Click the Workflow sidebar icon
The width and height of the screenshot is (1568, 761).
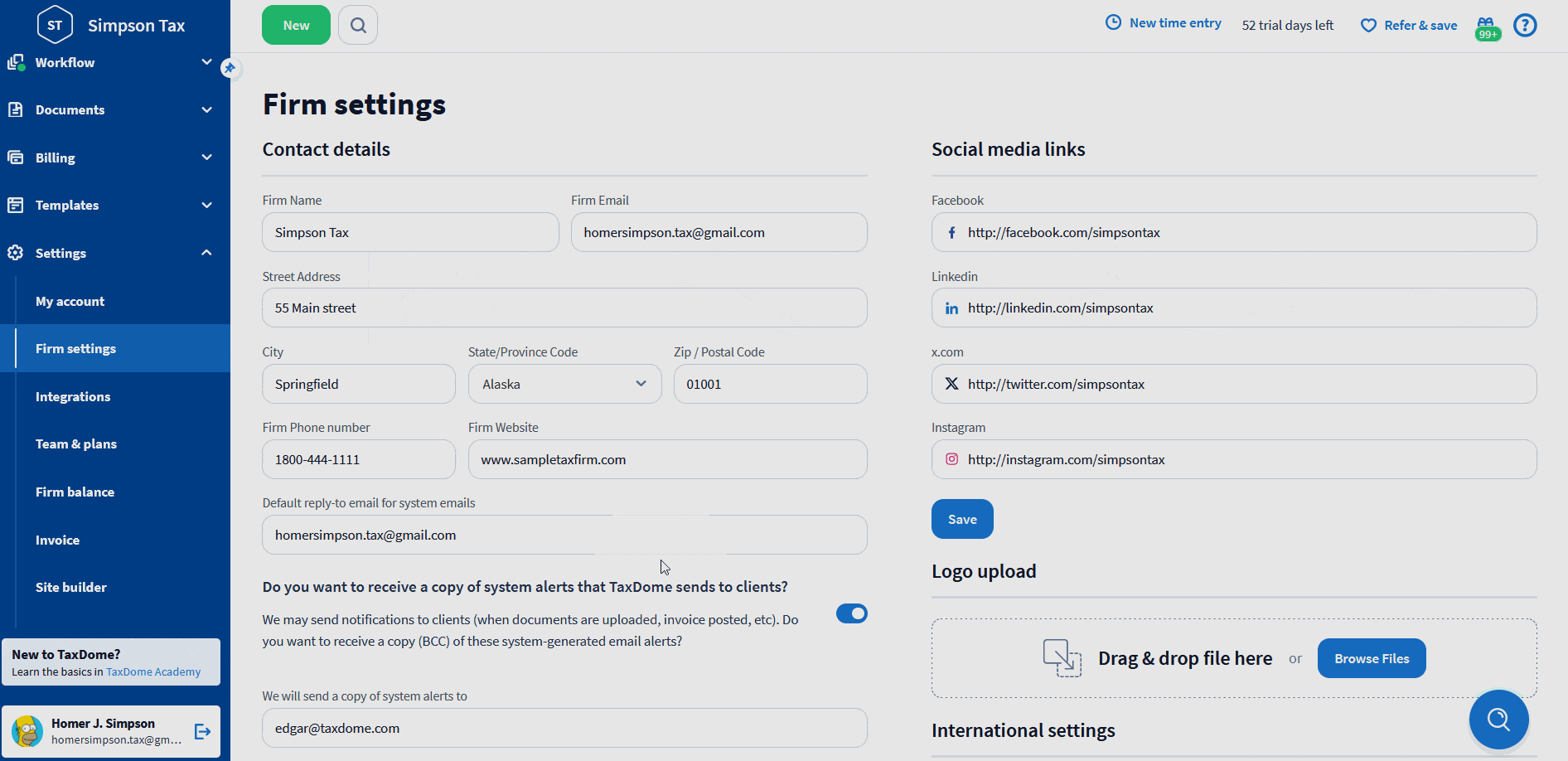pos(15,62)
